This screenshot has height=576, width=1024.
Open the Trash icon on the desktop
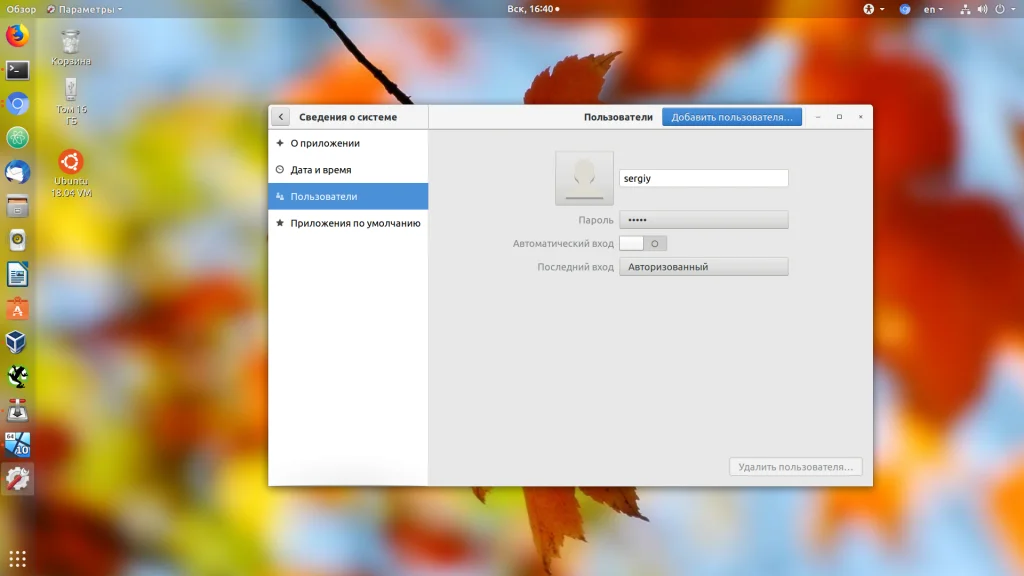click(x=70, y=46)
